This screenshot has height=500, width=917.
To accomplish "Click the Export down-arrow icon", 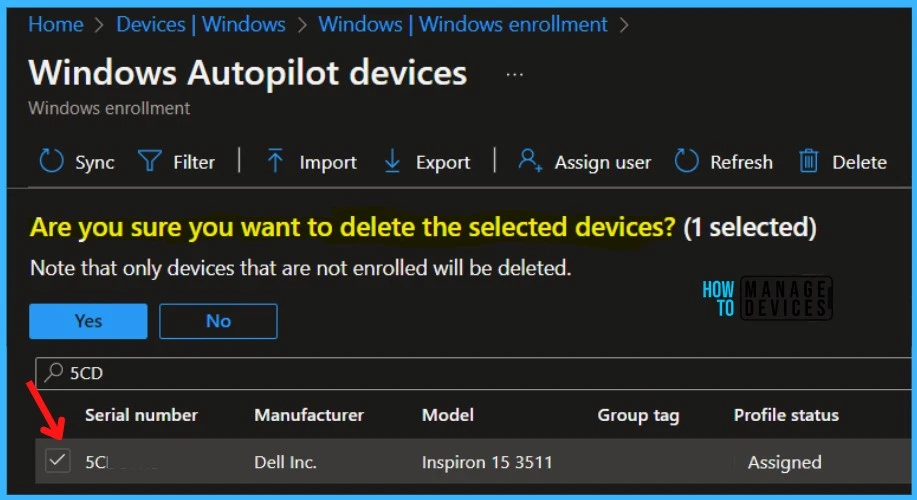I will pos(392,161).
